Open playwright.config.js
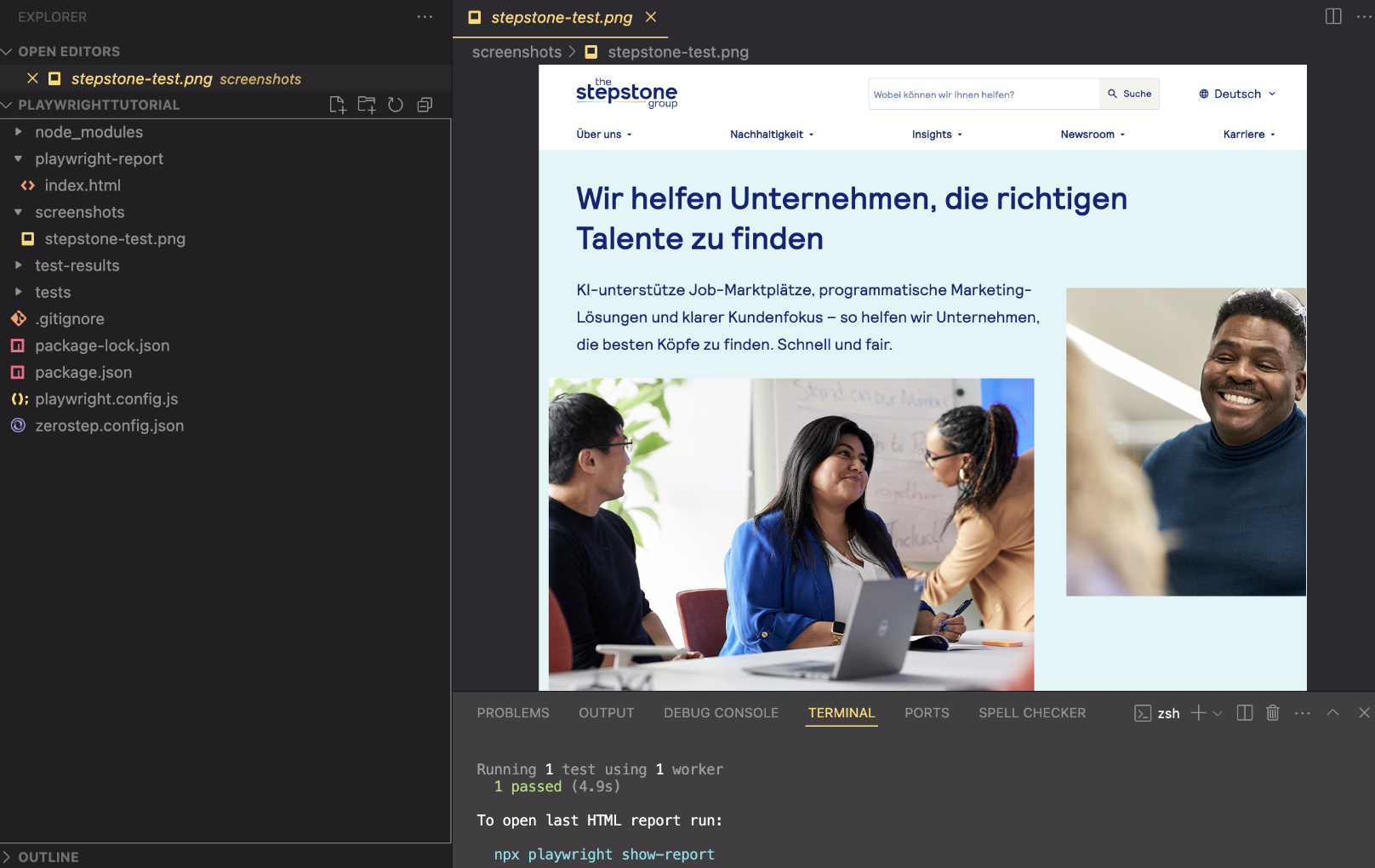This screenshot has height=868, width=1375. click(x=225, y=399)
